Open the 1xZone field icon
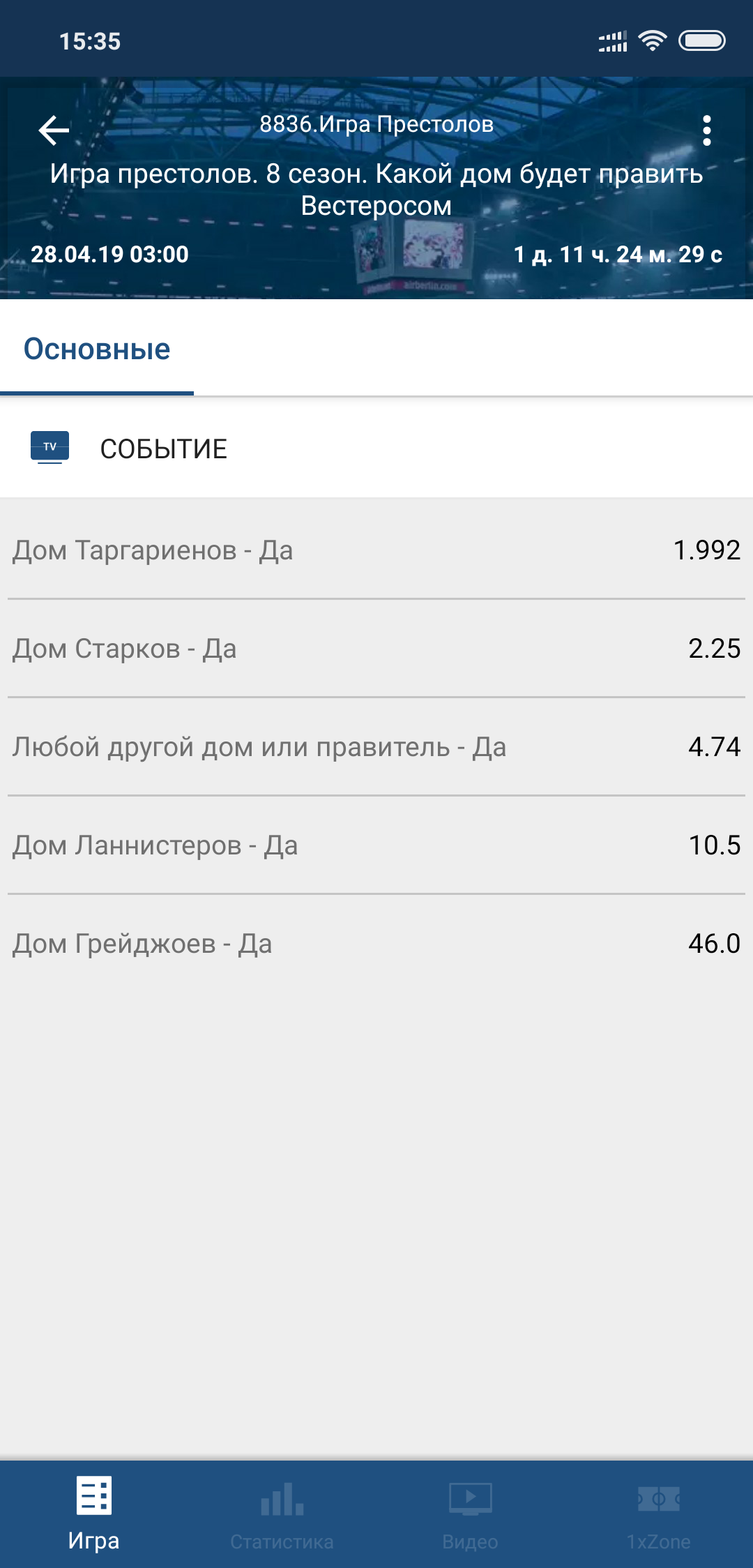753x1568 pixels. tap(659, 1498)
